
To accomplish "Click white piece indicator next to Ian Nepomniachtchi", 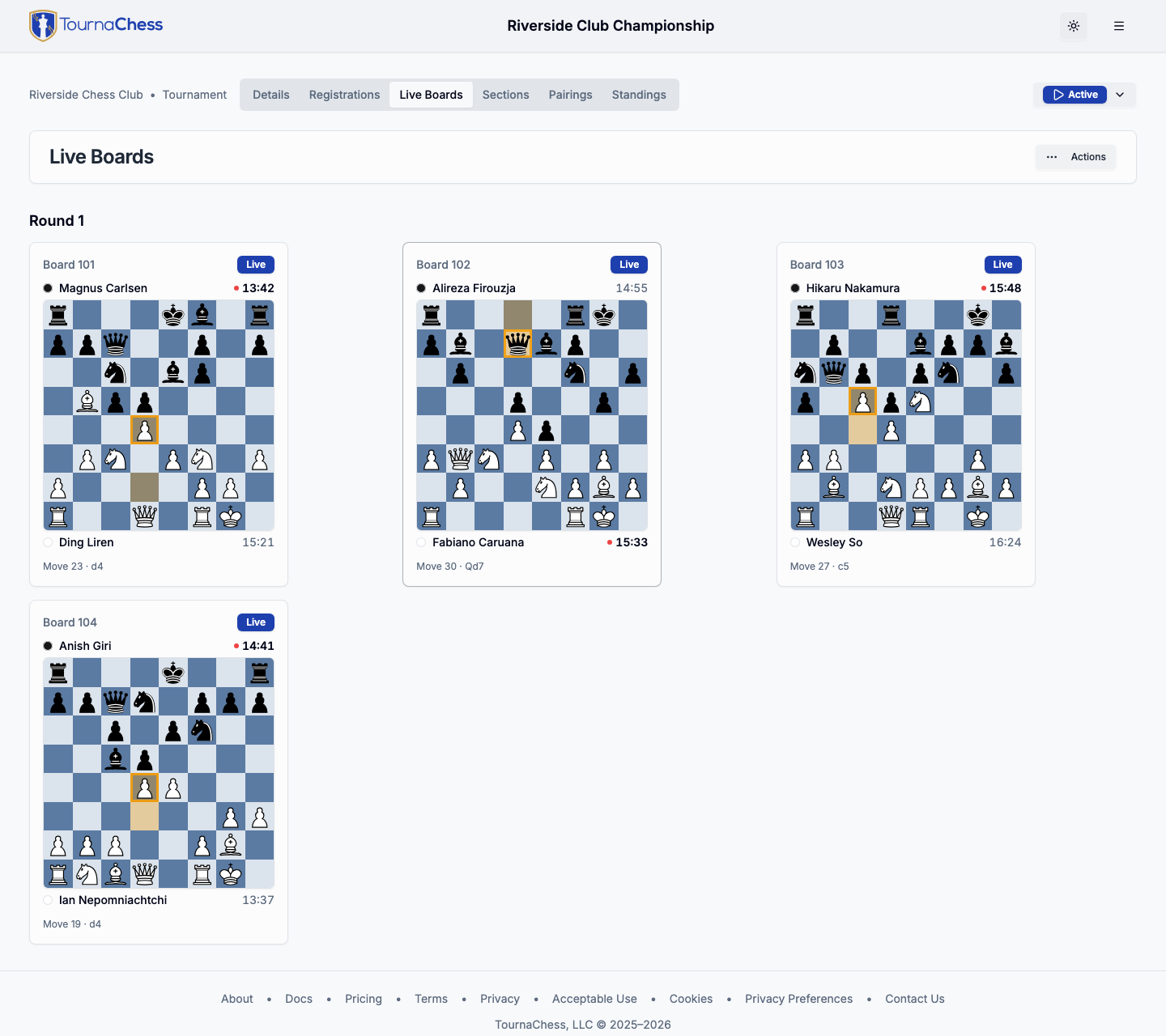I will [x=48, y=900].
